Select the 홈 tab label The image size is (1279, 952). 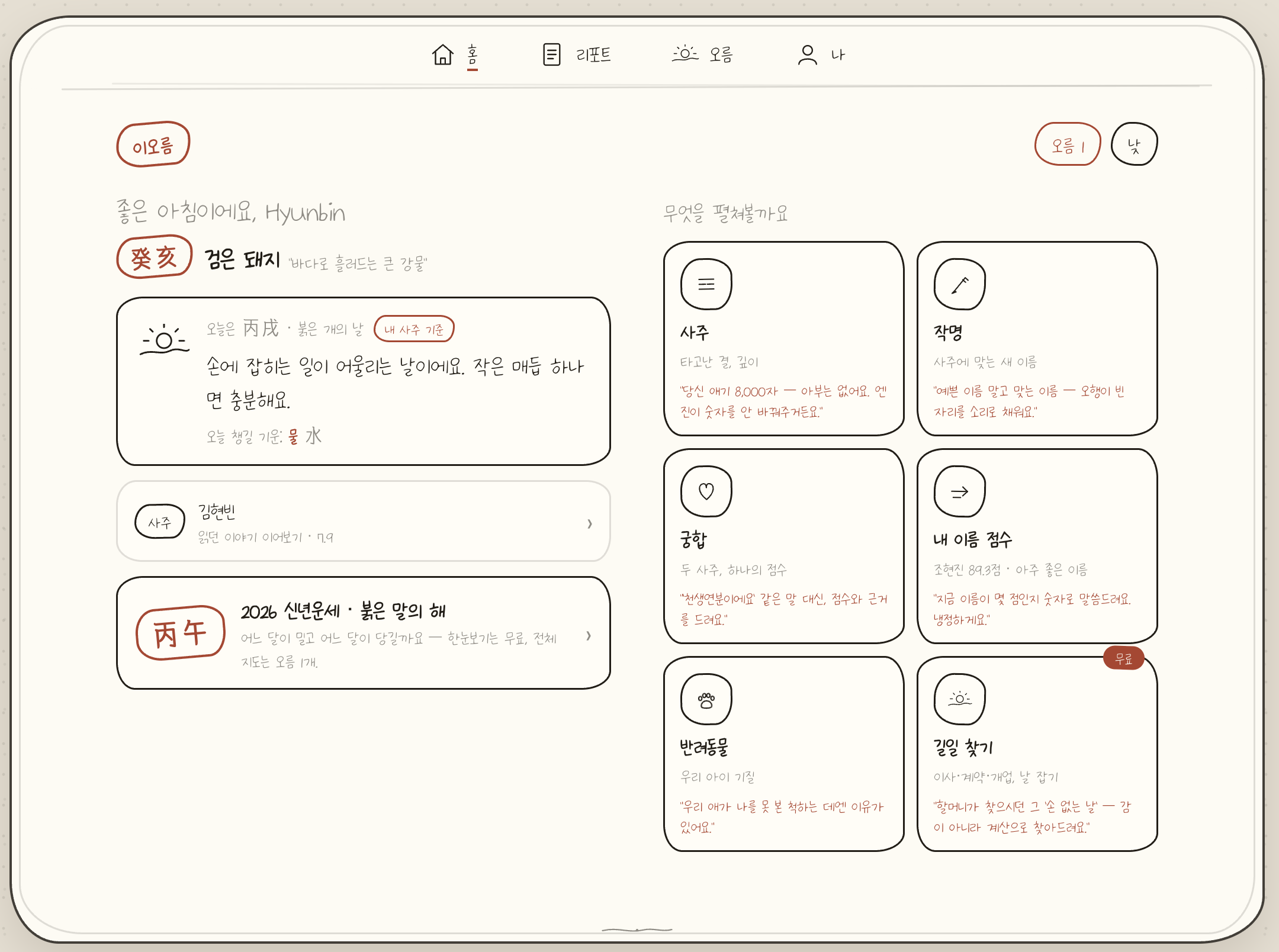(x=472, y=55)
